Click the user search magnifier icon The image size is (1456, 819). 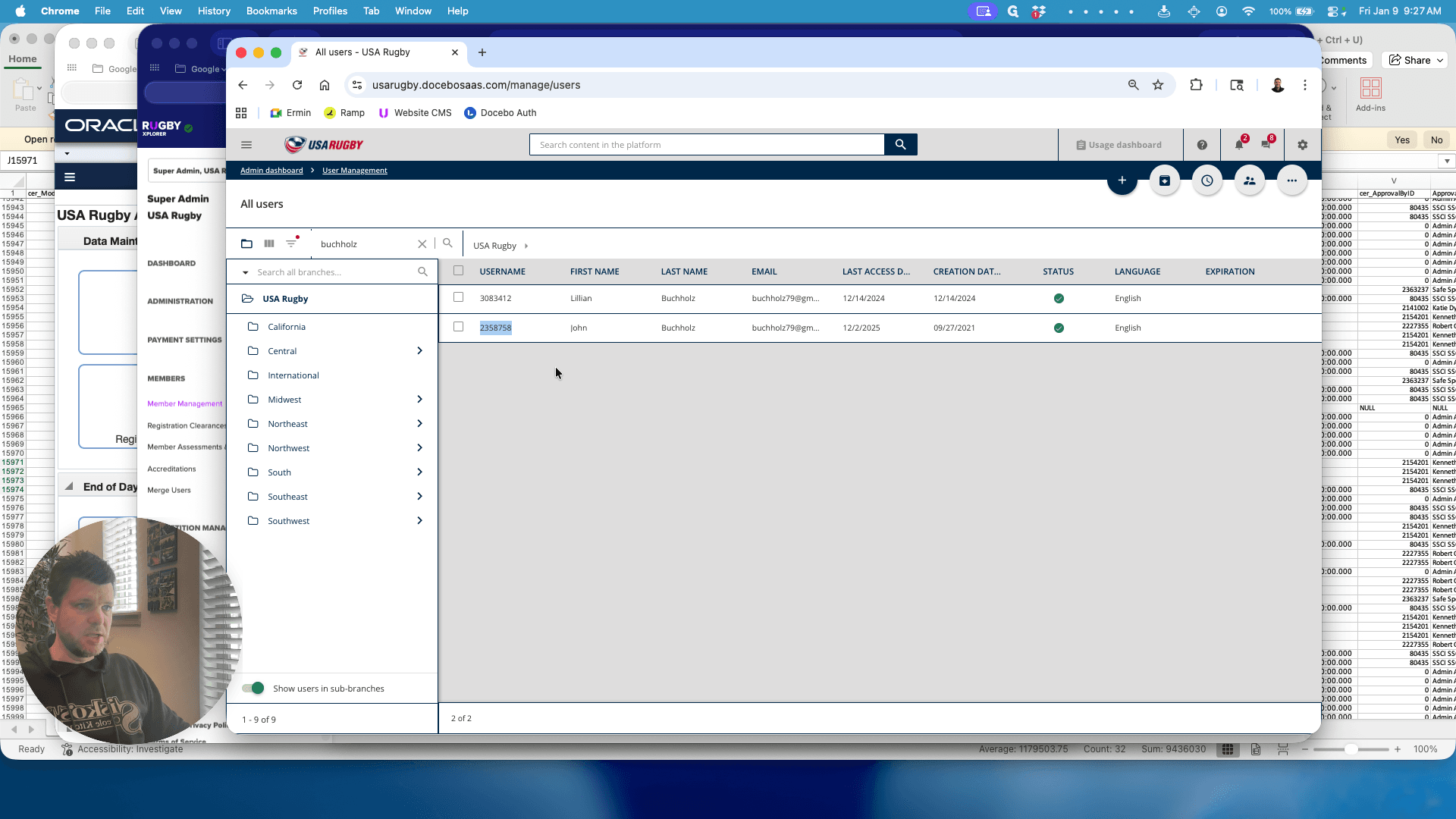tap(447, 243)
